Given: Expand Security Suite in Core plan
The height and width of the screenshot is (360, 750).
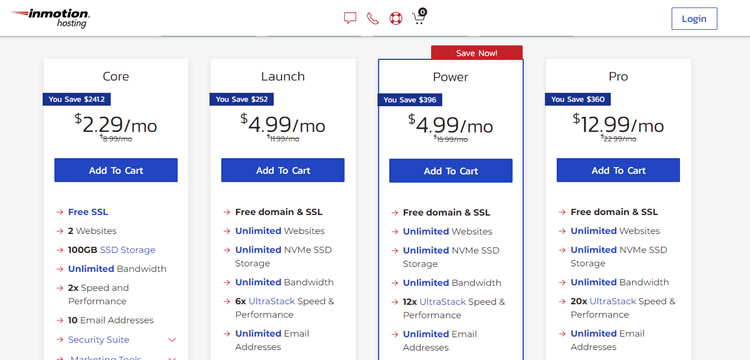Looking at the screenshot, I should (99, 339).
